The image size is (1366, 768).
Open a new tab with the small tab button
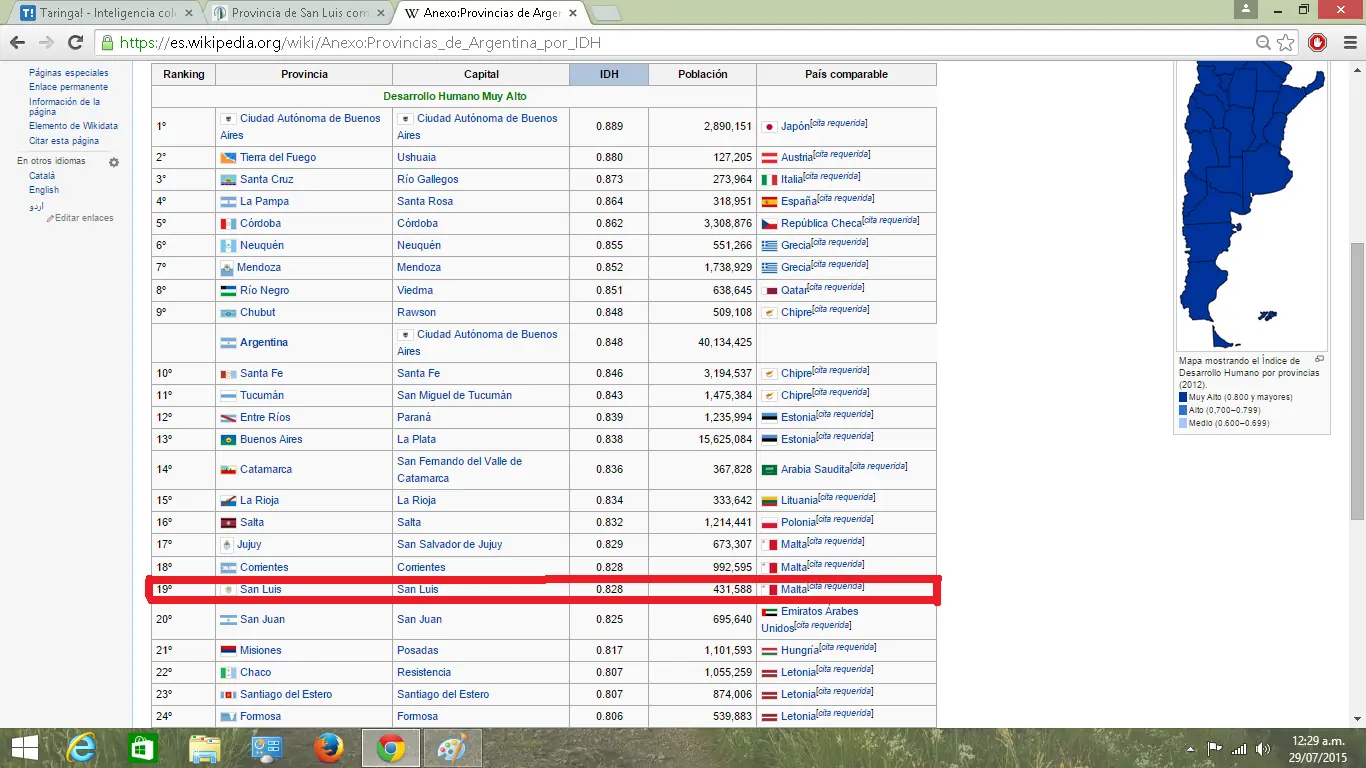tap(606, 14)
